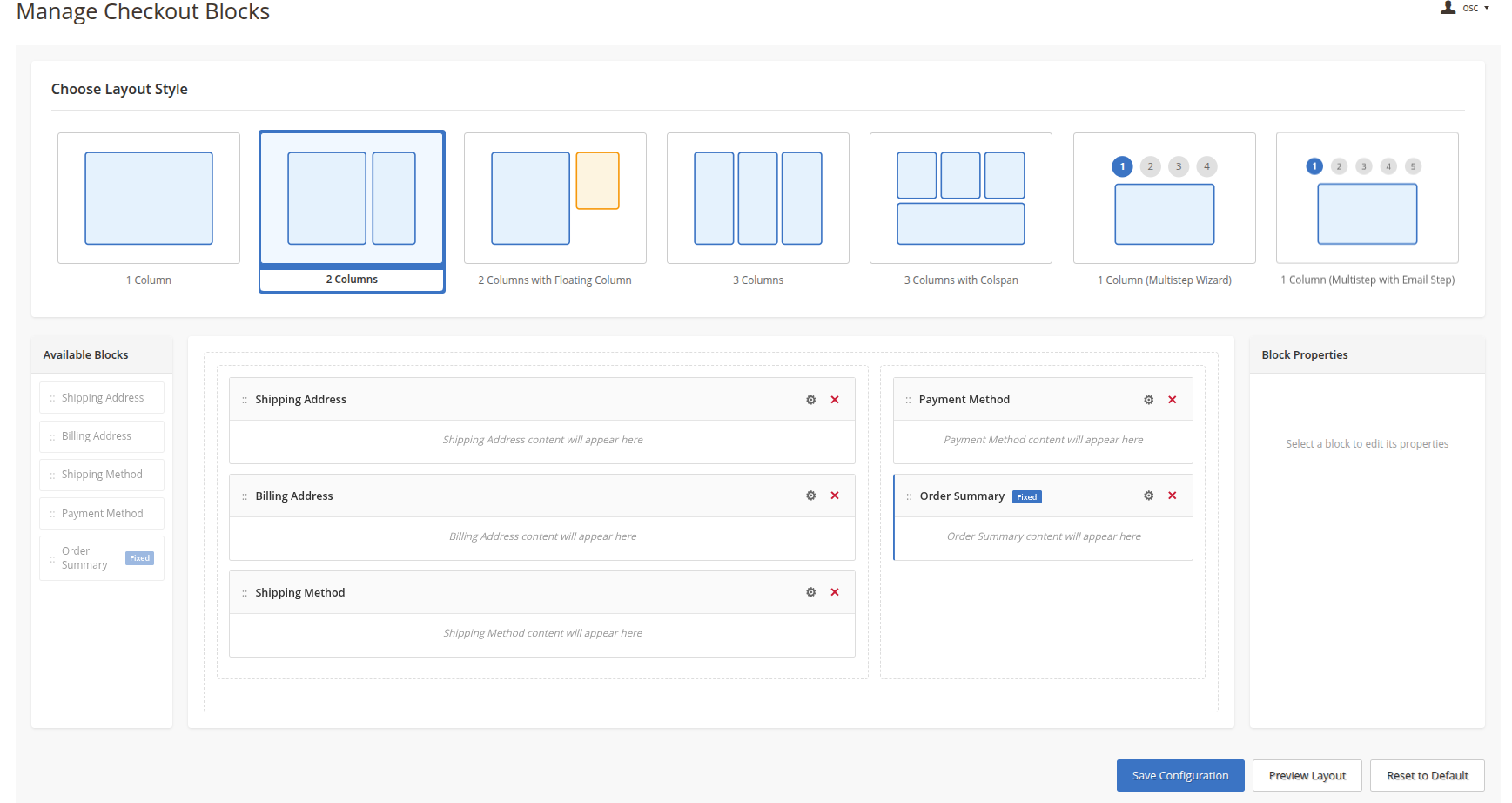The image size is (1512, 803).
Task: Remove the Payment Method block
Action: (1173, 400)
